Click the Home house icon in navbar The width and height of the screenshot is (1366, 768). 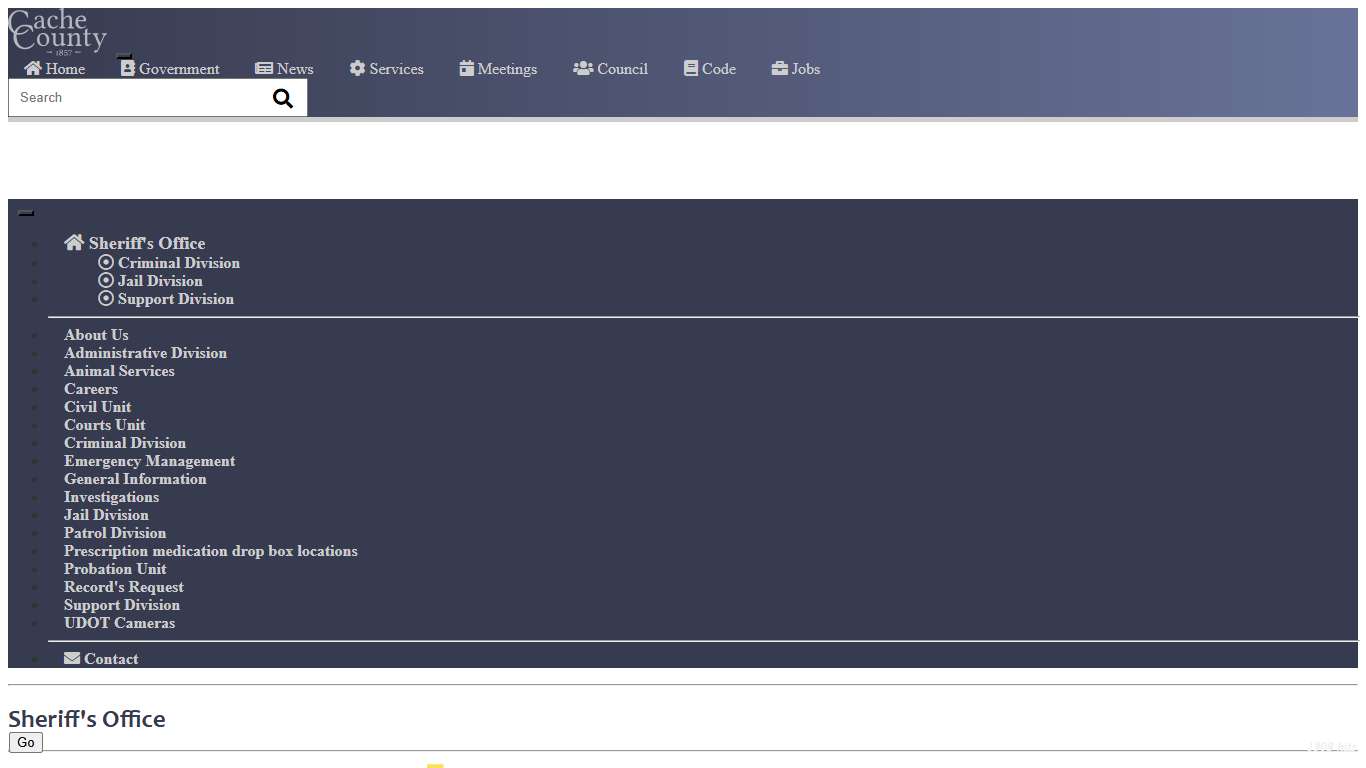(x=33, y=68)
